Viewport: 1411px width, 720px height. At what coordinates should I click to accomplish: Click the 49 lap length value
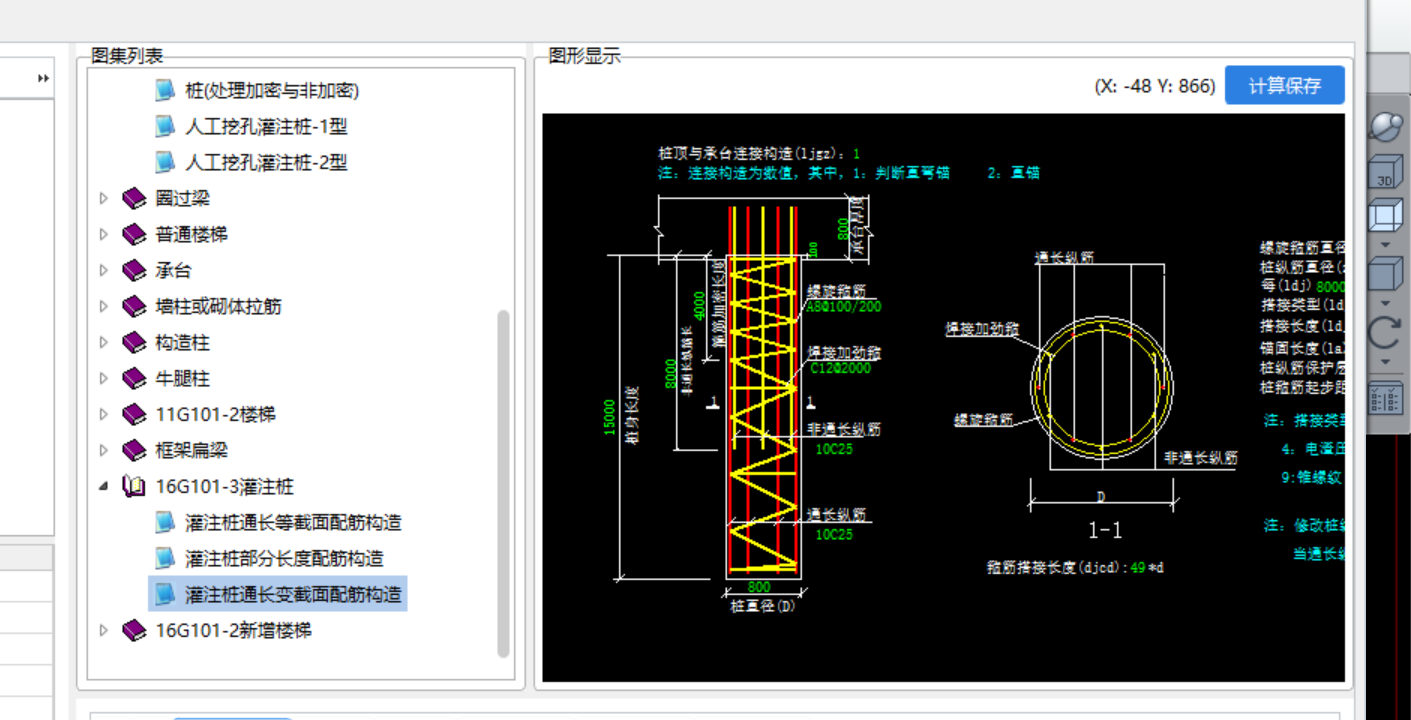pyautogui.click(x=1136, y=568)
